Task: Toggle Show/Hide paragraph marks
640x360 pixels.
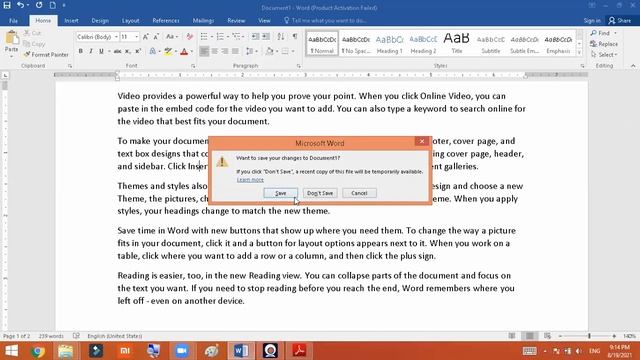Action: point(295,37)
